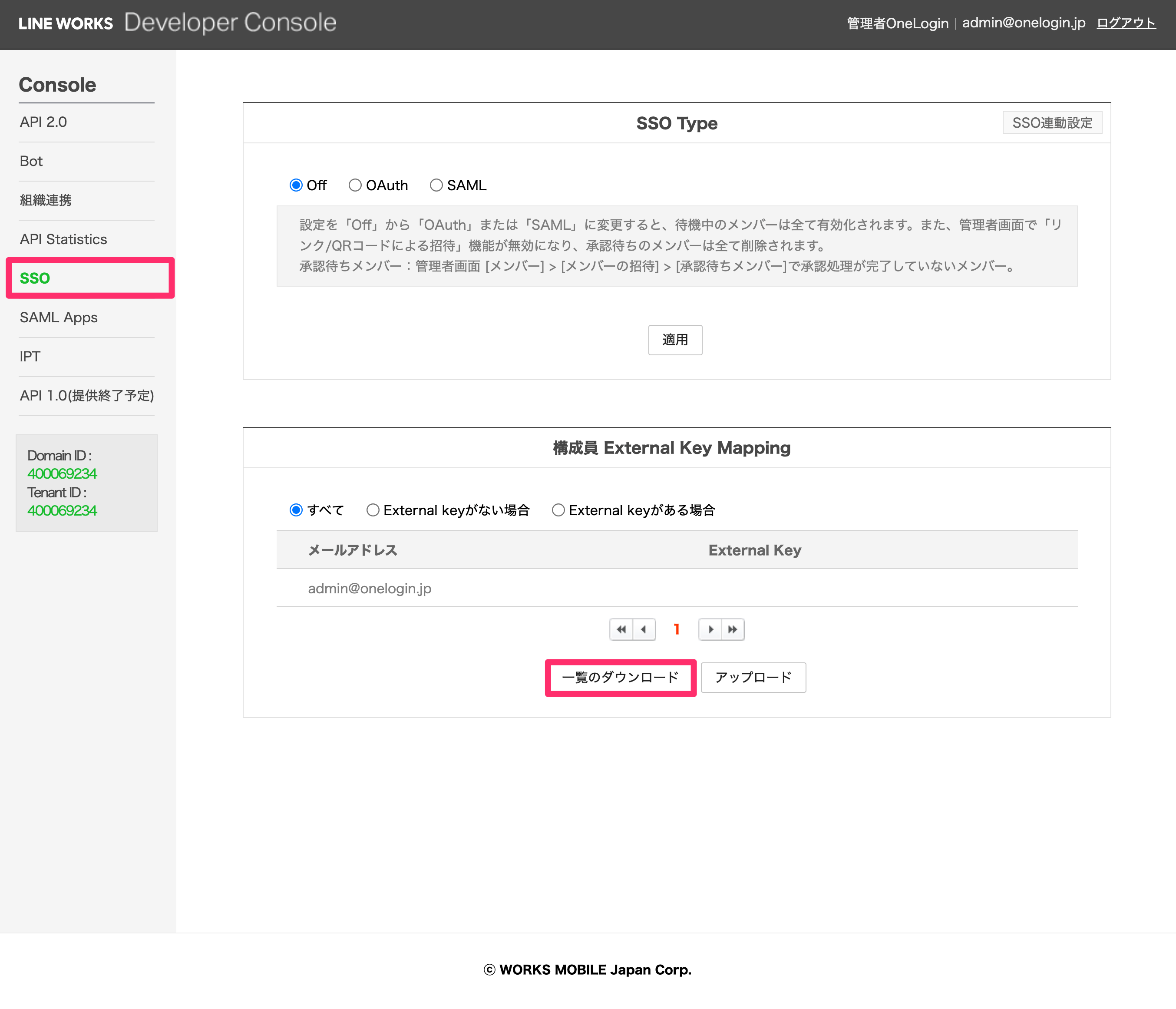Image resolution: width=1176 pixels, height=1009 pixels.
Task: Click 管理者OneLogin in top header
Action: tap(897, 23)
